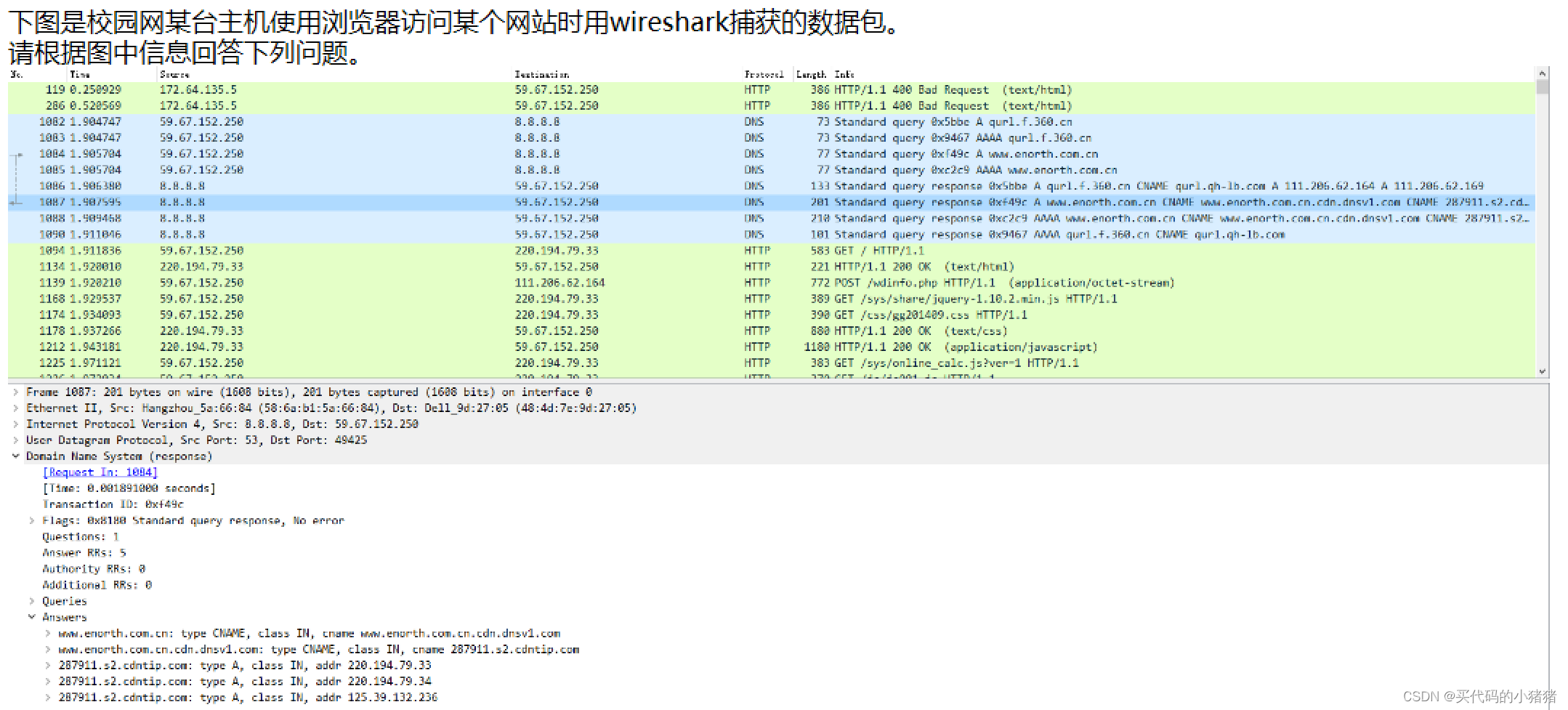Viewport: 1568px width, 710px height.
Task: Select packet 1178 200 OK text/css
Action: (x=772, y=331)
